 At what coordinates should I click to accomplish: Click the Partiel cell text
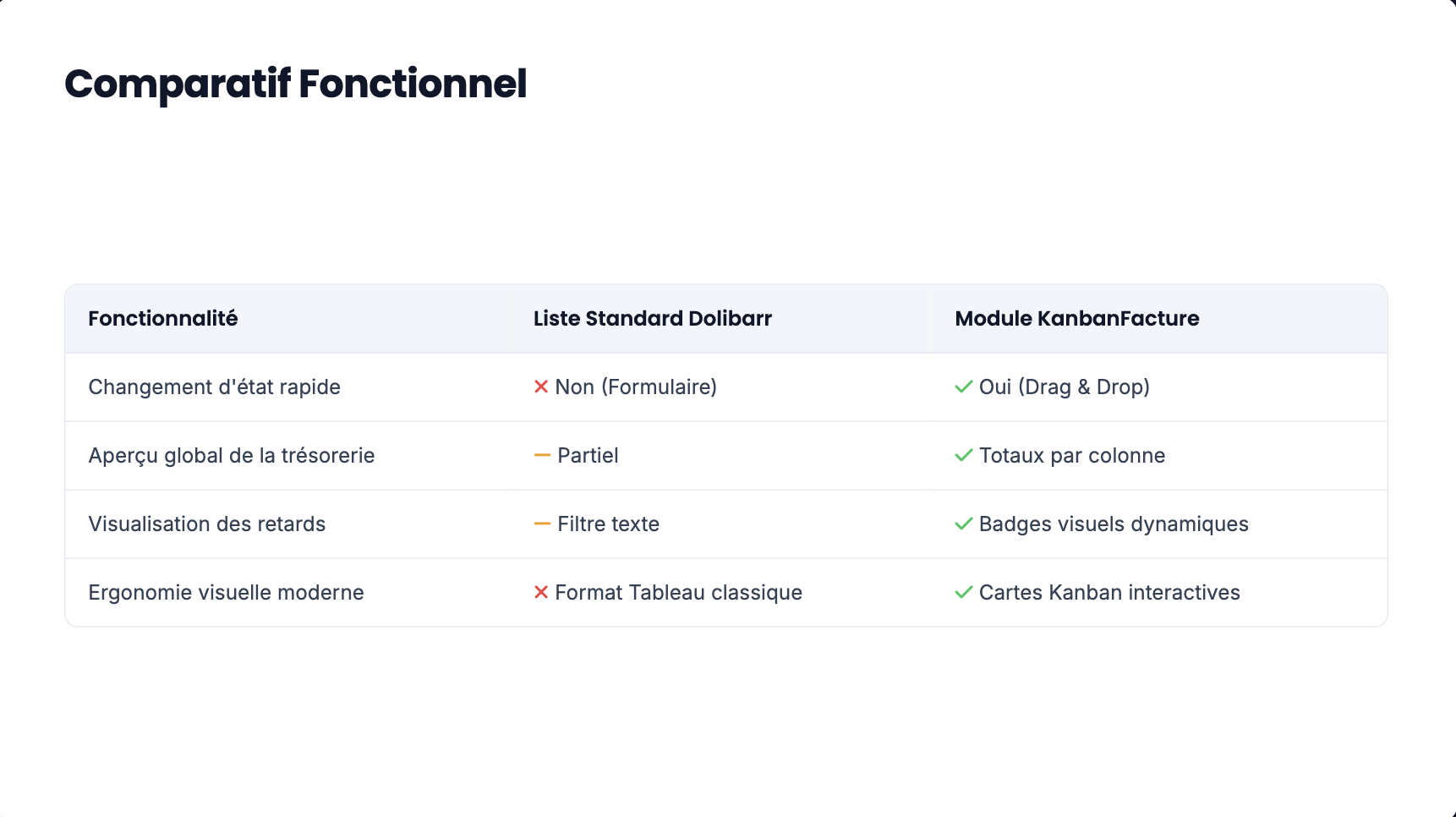point(588,456)
